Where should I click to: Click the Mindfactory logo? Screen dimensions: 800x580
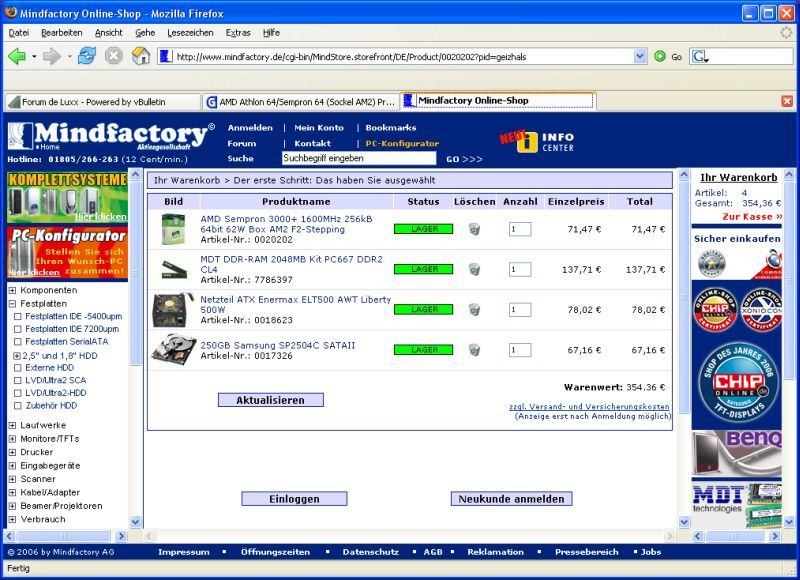coord(110,136)
